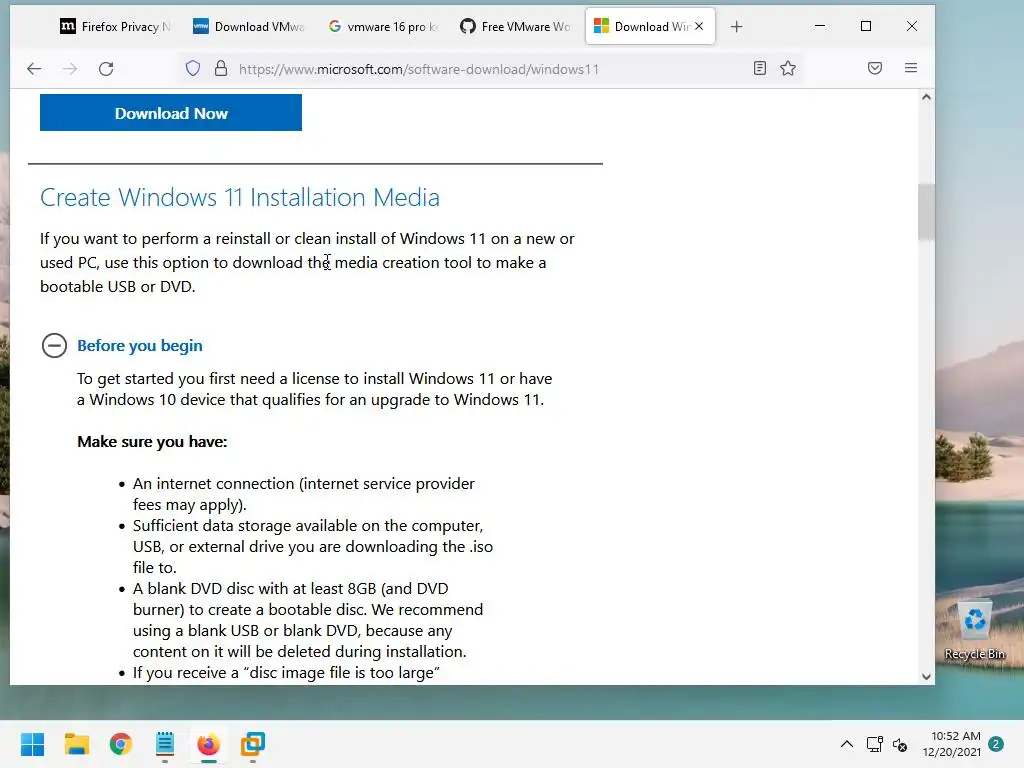Image resolution: width=1024 pixels, height=768 pixels.
Task: Switch to the Firefox Privacy Notice tab
Action: pos(115,27)
